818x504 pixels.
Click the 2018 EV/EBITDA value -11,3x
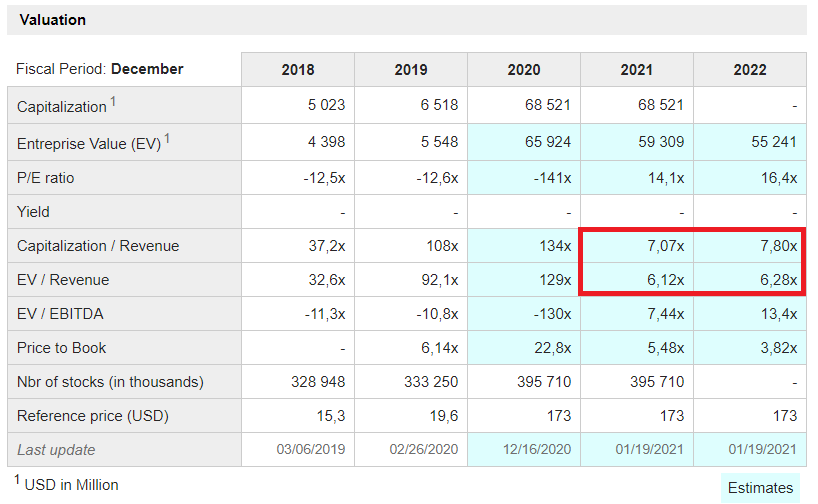[325, 314]
